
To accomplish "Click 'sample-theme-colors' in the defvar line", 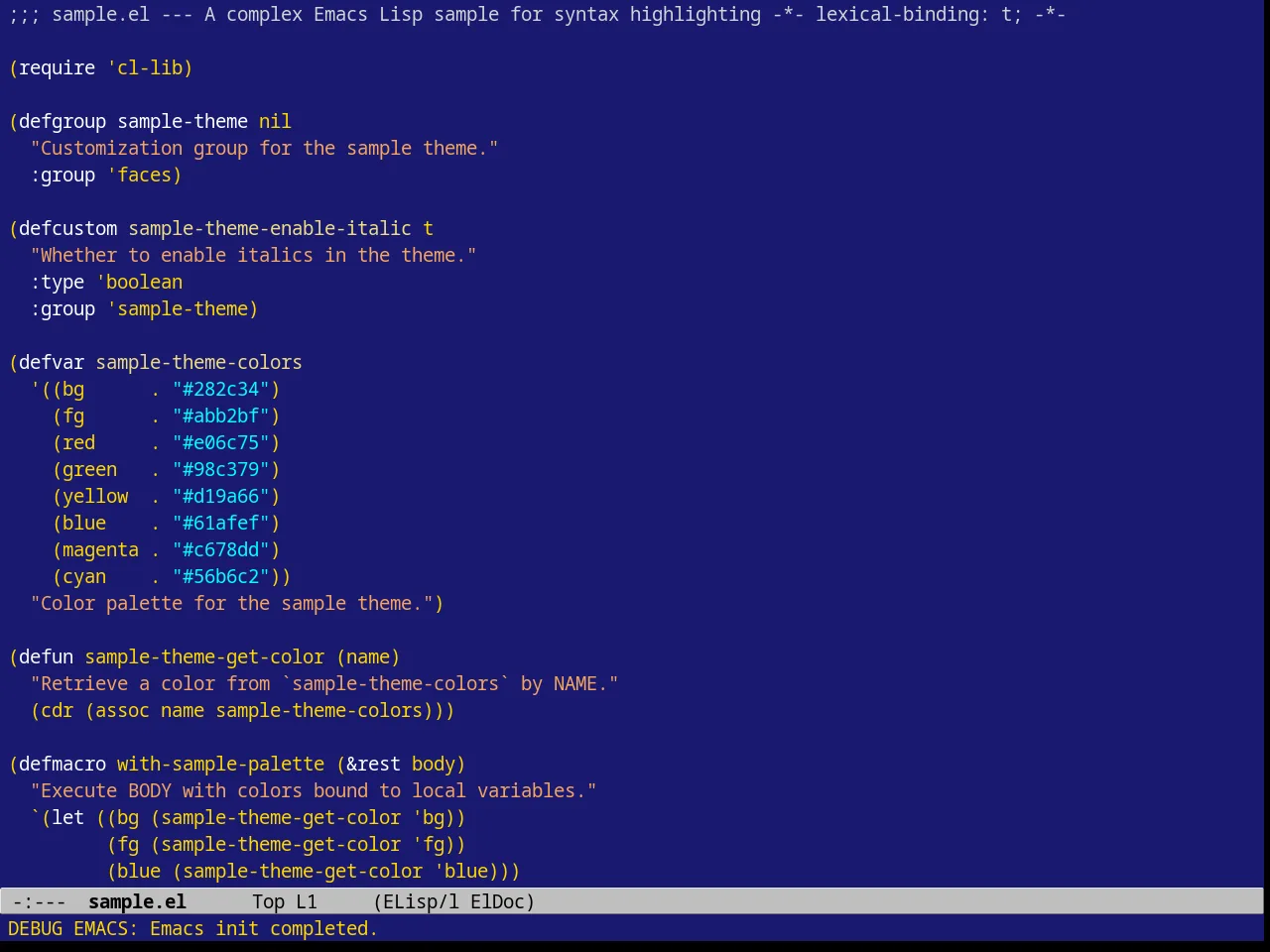I will tap(199, 362).
